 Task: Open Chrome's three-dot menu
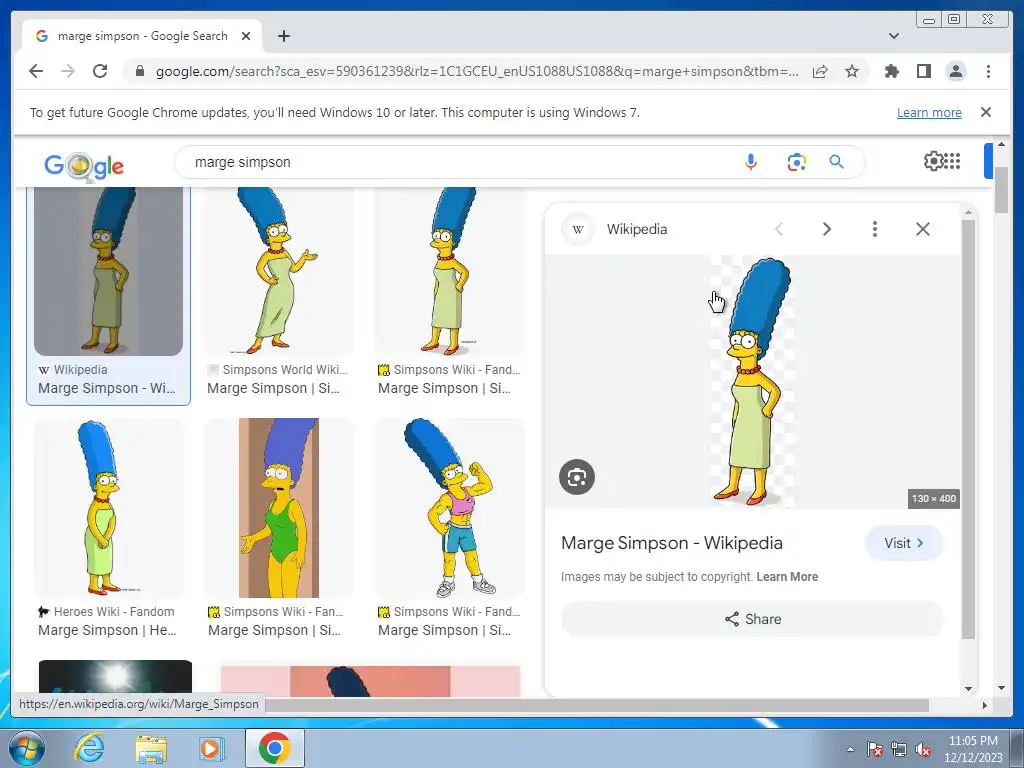pyautogui.click(x=988, y=71)
